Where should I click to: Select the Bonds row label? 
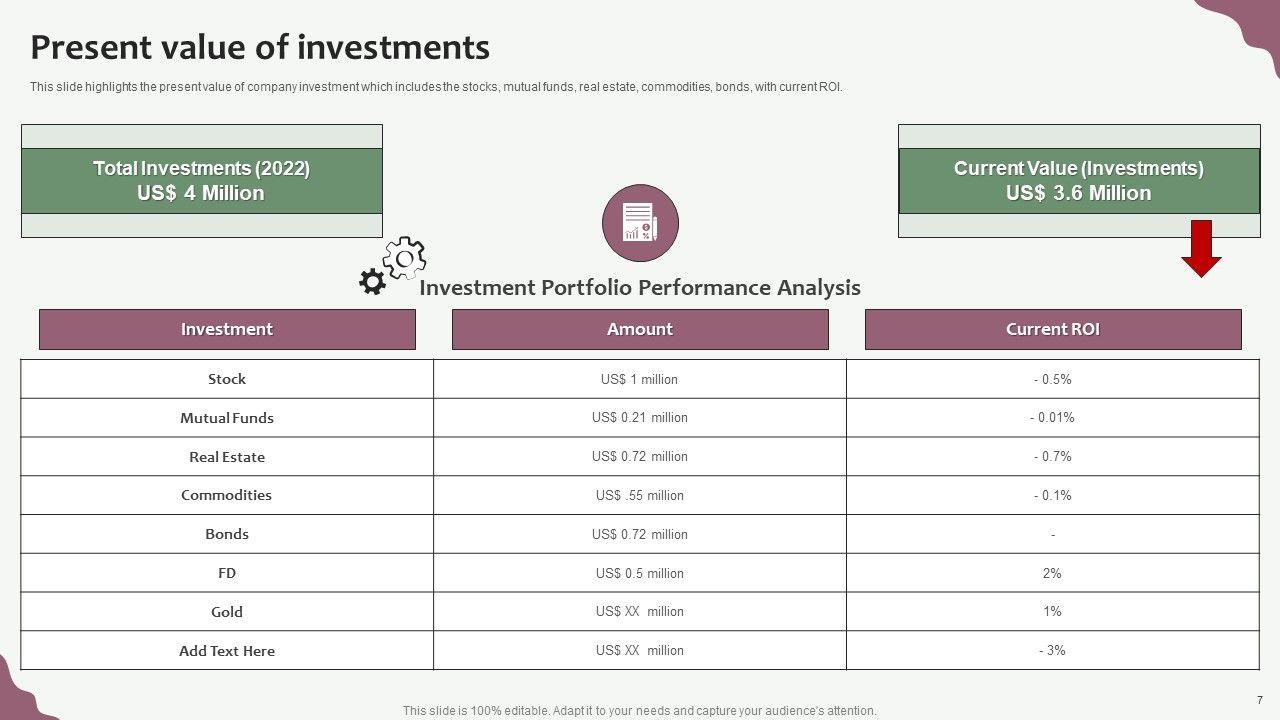point(227,534)
